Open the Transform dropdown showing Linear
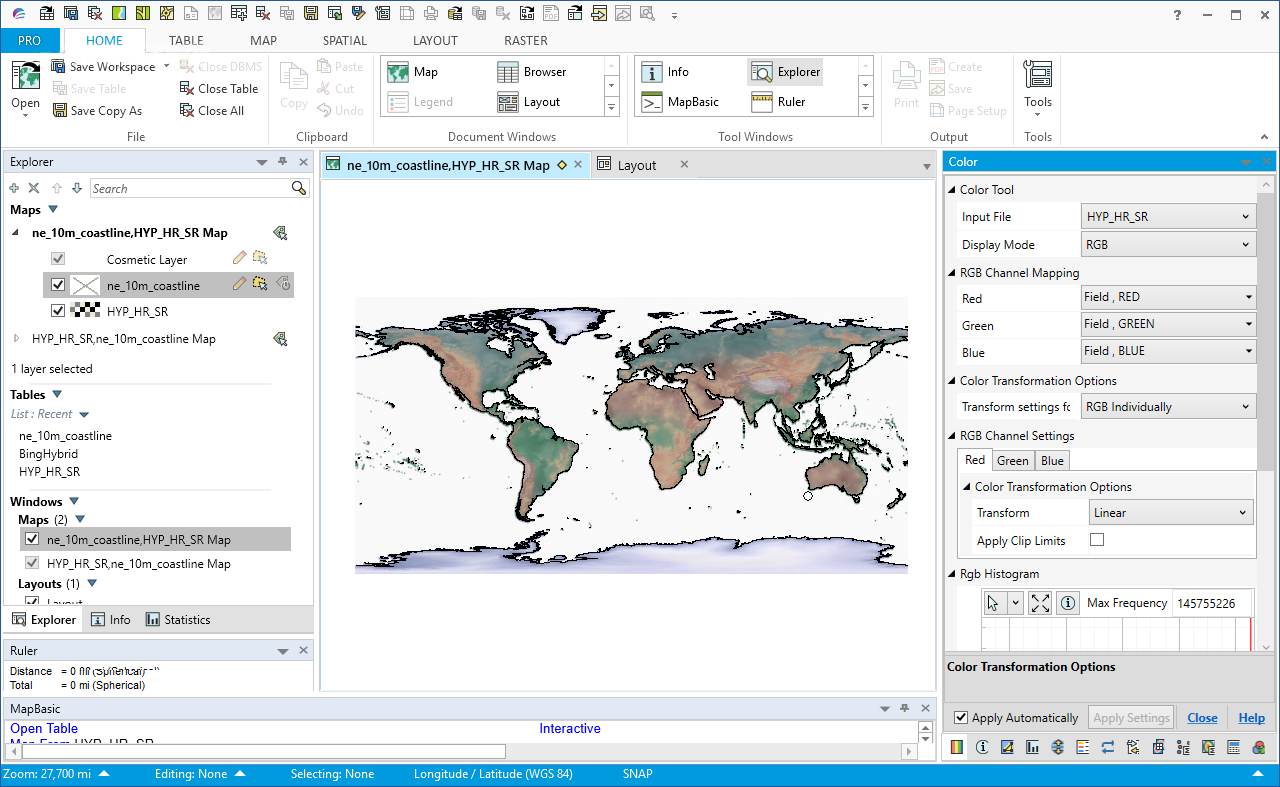This screenshot has height=787, width=1280. (1170, 511)
